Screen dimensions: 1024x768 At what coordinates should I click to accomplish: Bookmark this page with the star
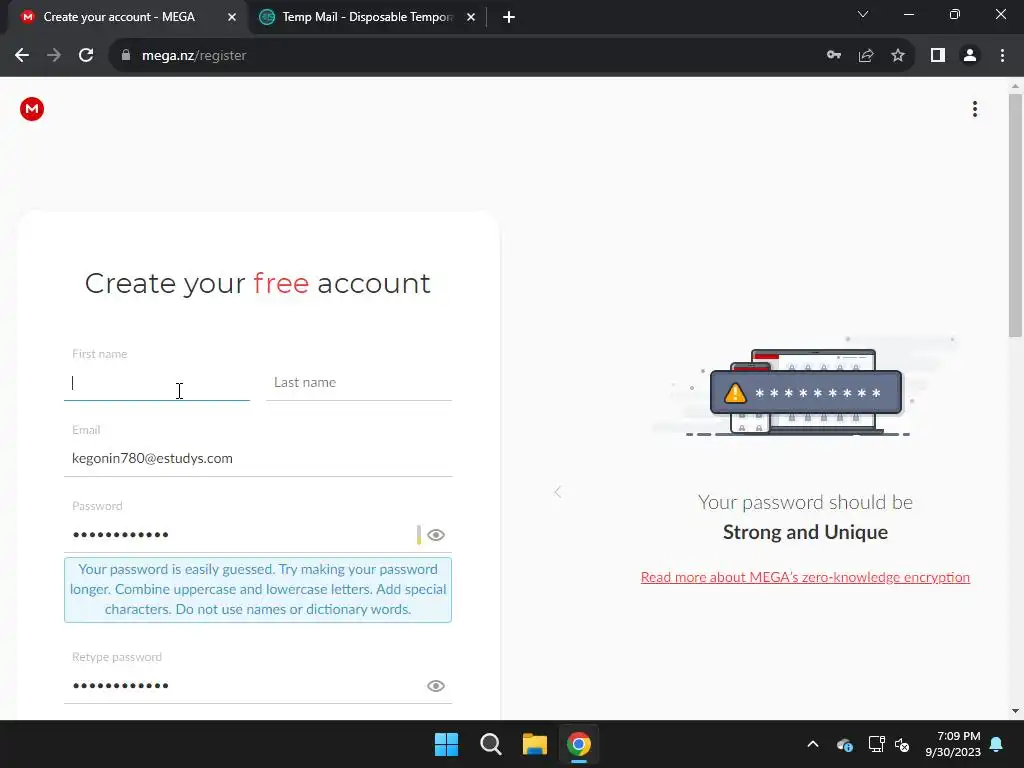point(898,56)
